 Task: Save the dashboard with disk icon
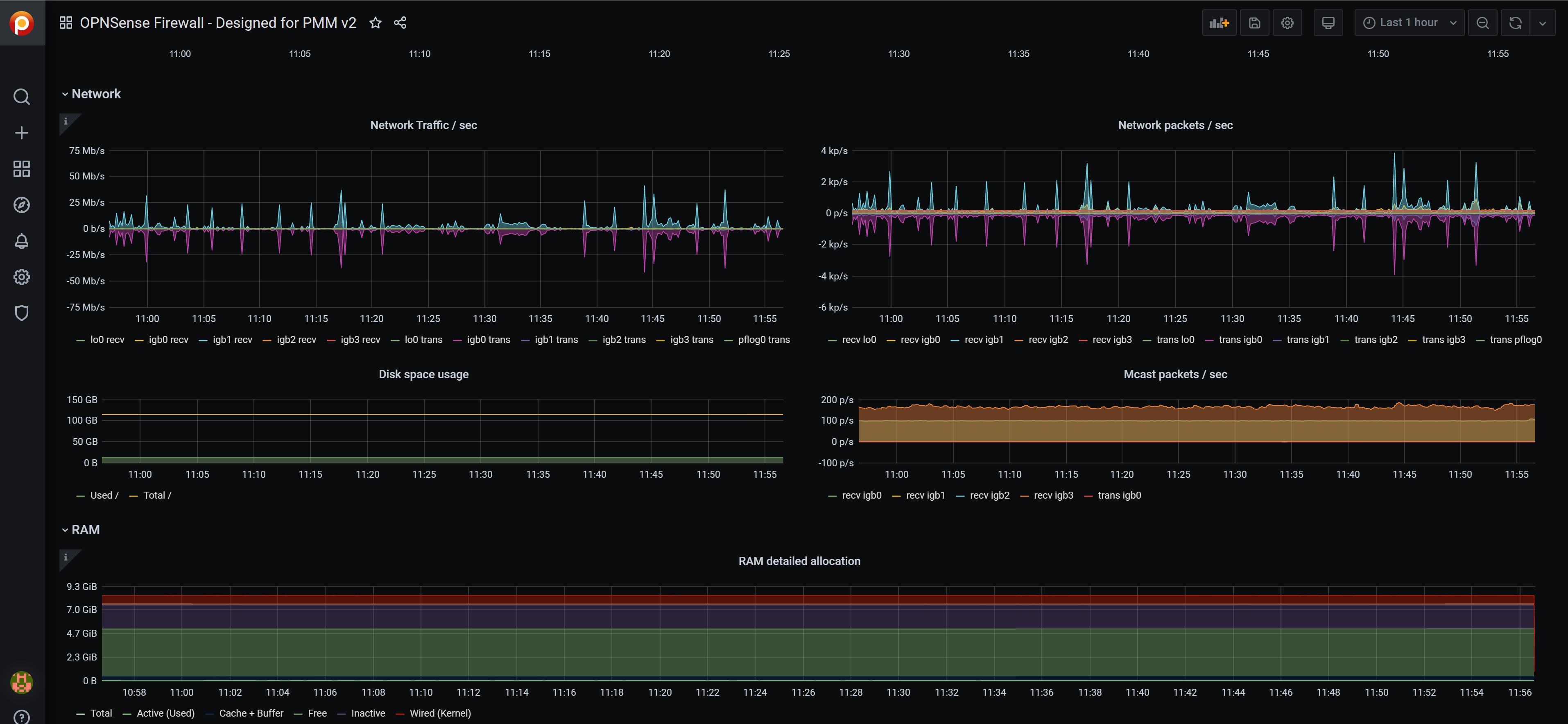pos(1254,23)
